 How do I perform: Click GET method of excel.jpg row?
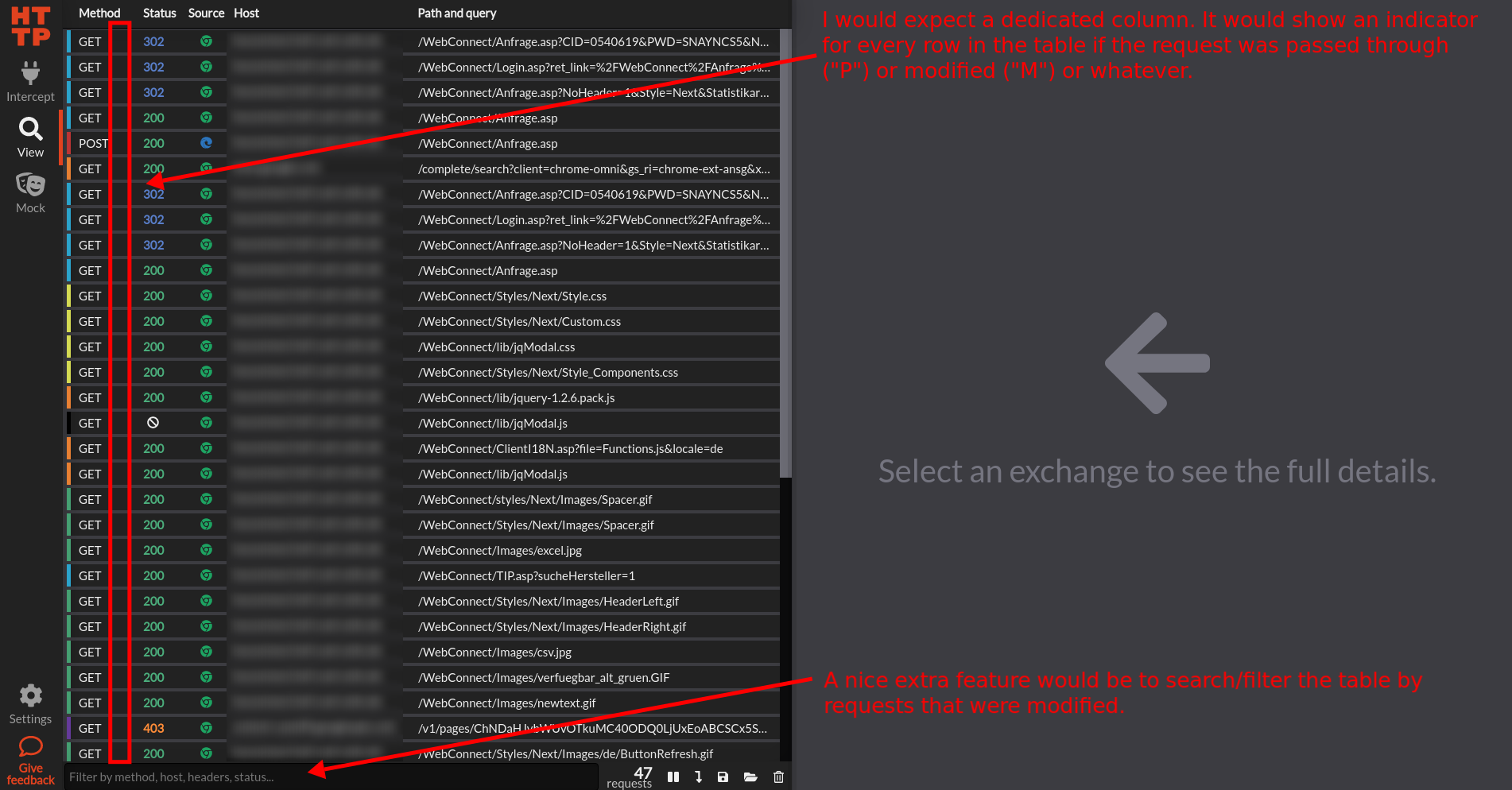[90, 550]
